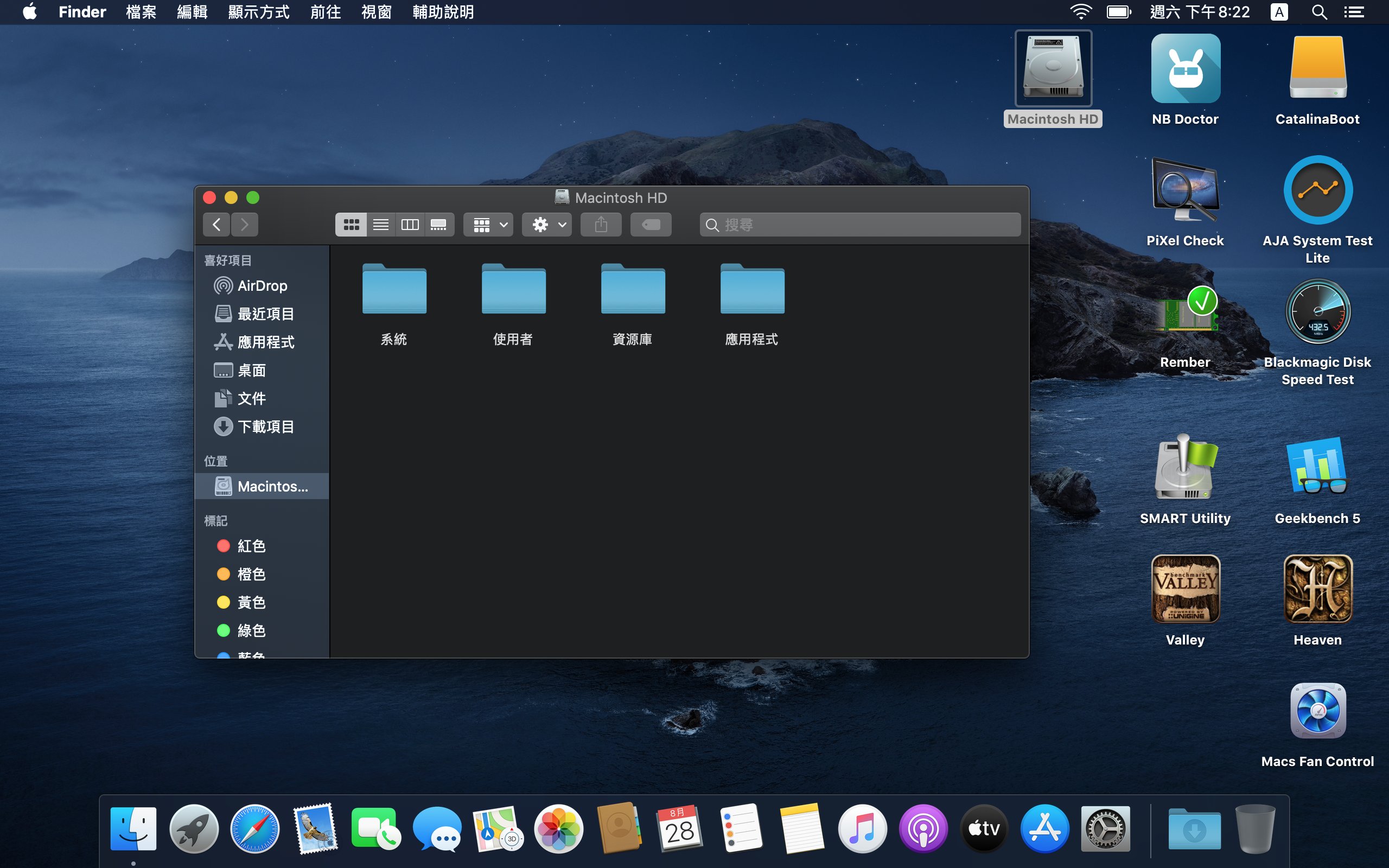Click the Edit Tags toolbar button

coord(651,225)
